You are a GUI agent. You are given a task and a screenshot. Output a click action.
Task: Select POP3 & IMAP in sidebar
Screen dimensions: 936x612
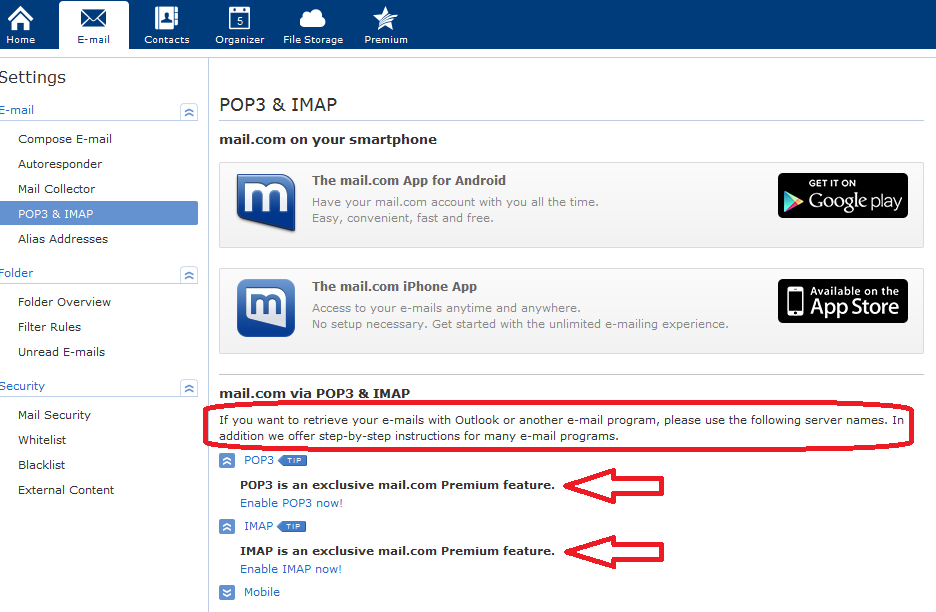[x=98, y=213]
